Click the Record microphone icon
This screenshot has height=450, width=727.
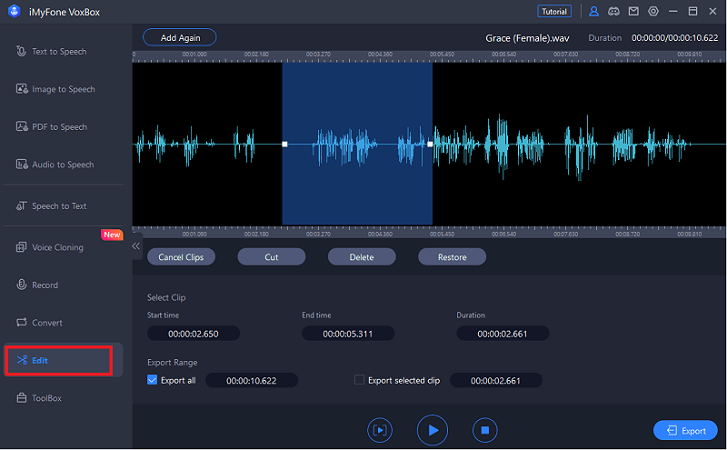(21, 285)
